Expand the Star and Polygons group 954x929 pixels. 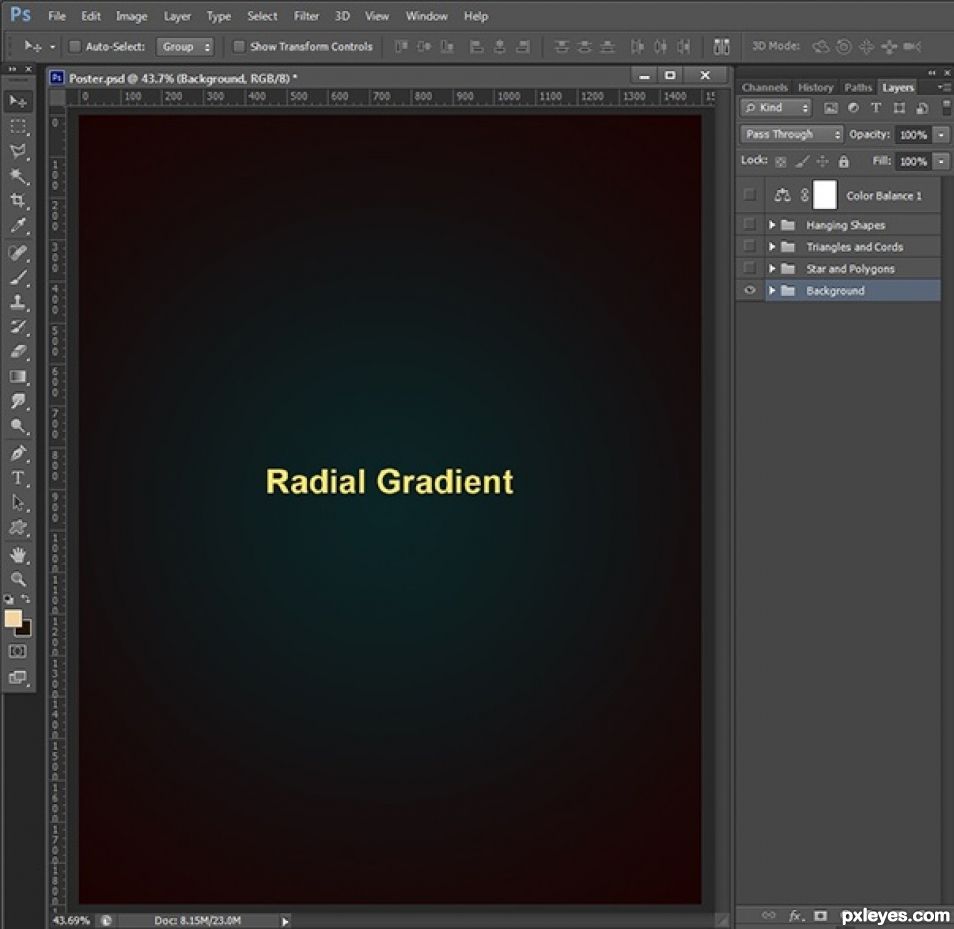(x=771, y=268)
